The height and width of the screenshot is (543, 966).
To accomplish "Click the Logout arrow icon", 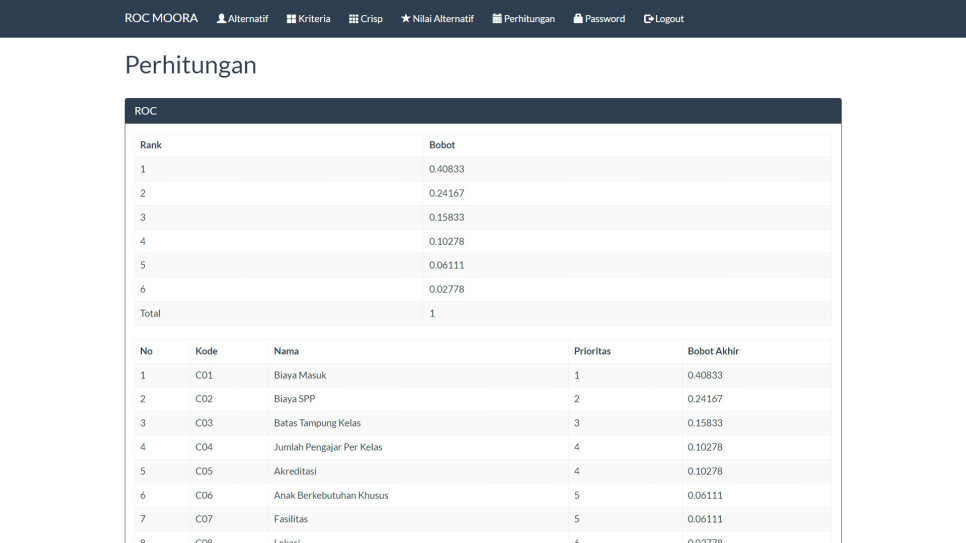I will tap(648, 19).
